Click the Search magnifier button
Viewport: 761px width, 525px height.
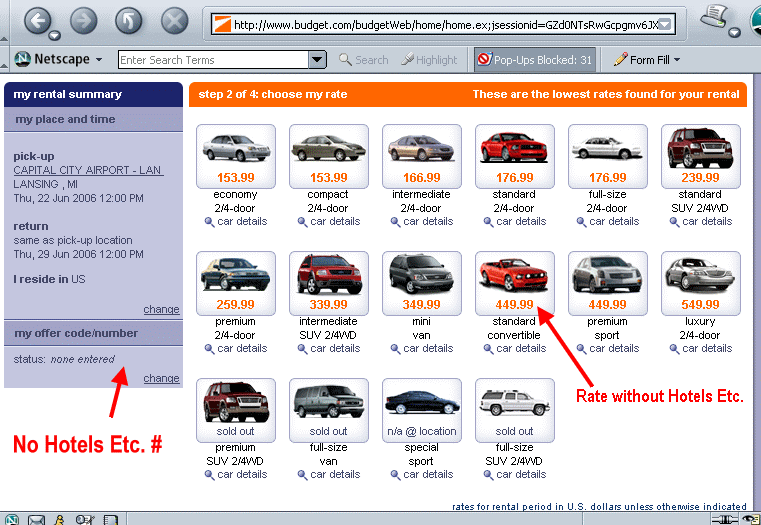pyautogui.click(x=364, y=60)
